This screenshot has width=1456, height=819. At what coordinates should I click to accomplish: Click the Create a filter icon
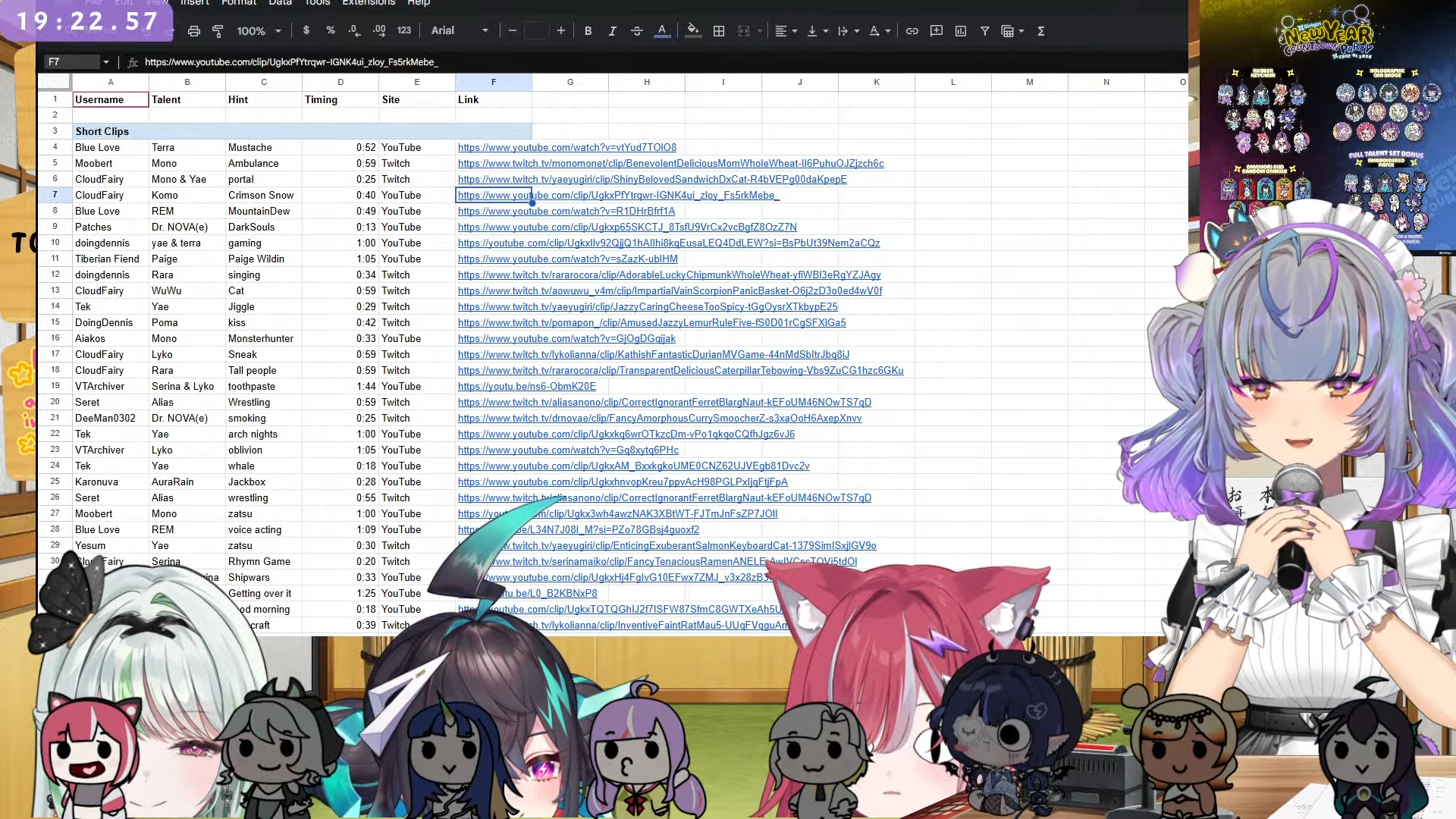984,31
